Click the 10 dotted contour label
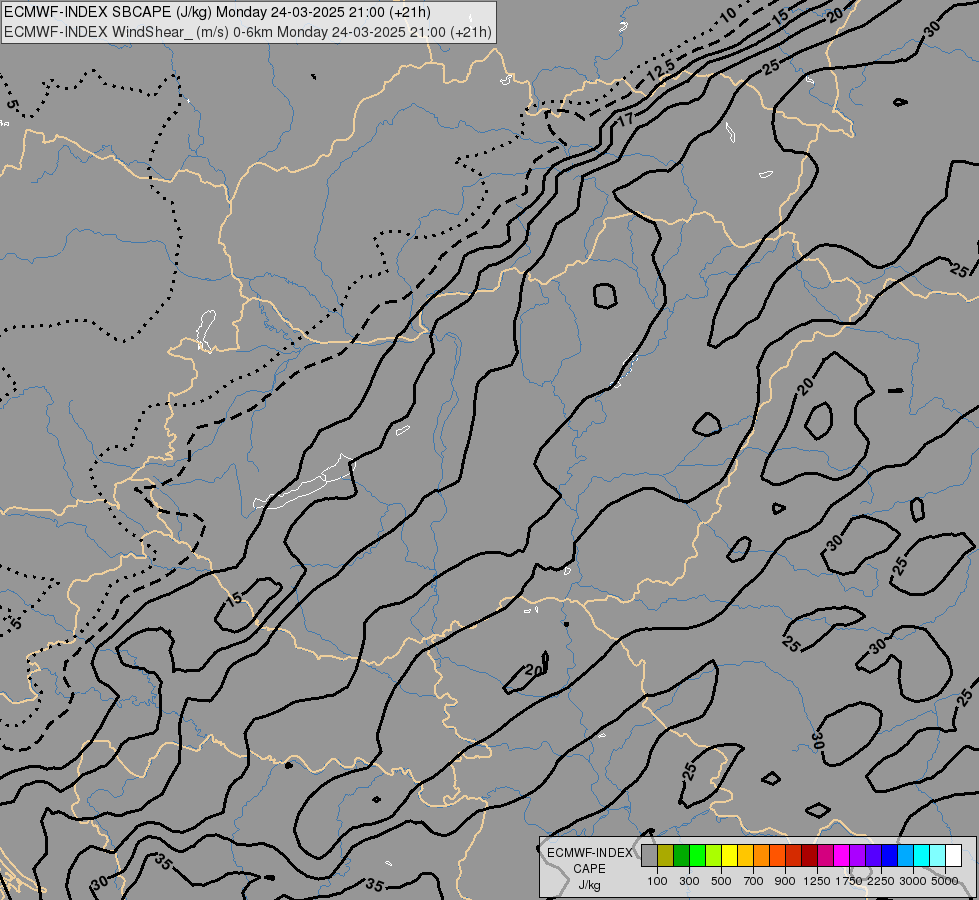The height and width of the screenshot is (900, 979). click(x=729, y=16)
